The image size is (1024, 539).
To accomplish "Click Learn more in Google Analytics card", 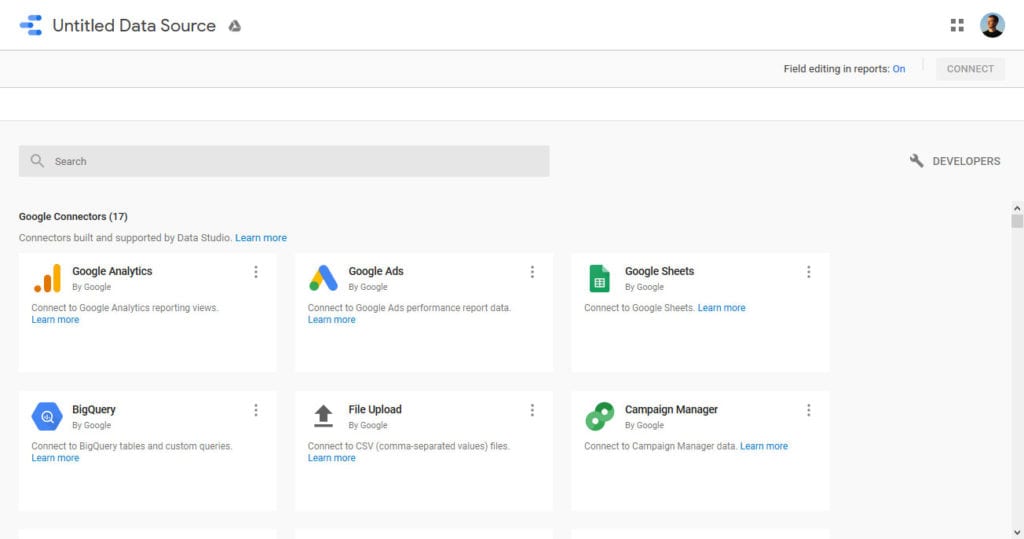I will pos(55,319).
